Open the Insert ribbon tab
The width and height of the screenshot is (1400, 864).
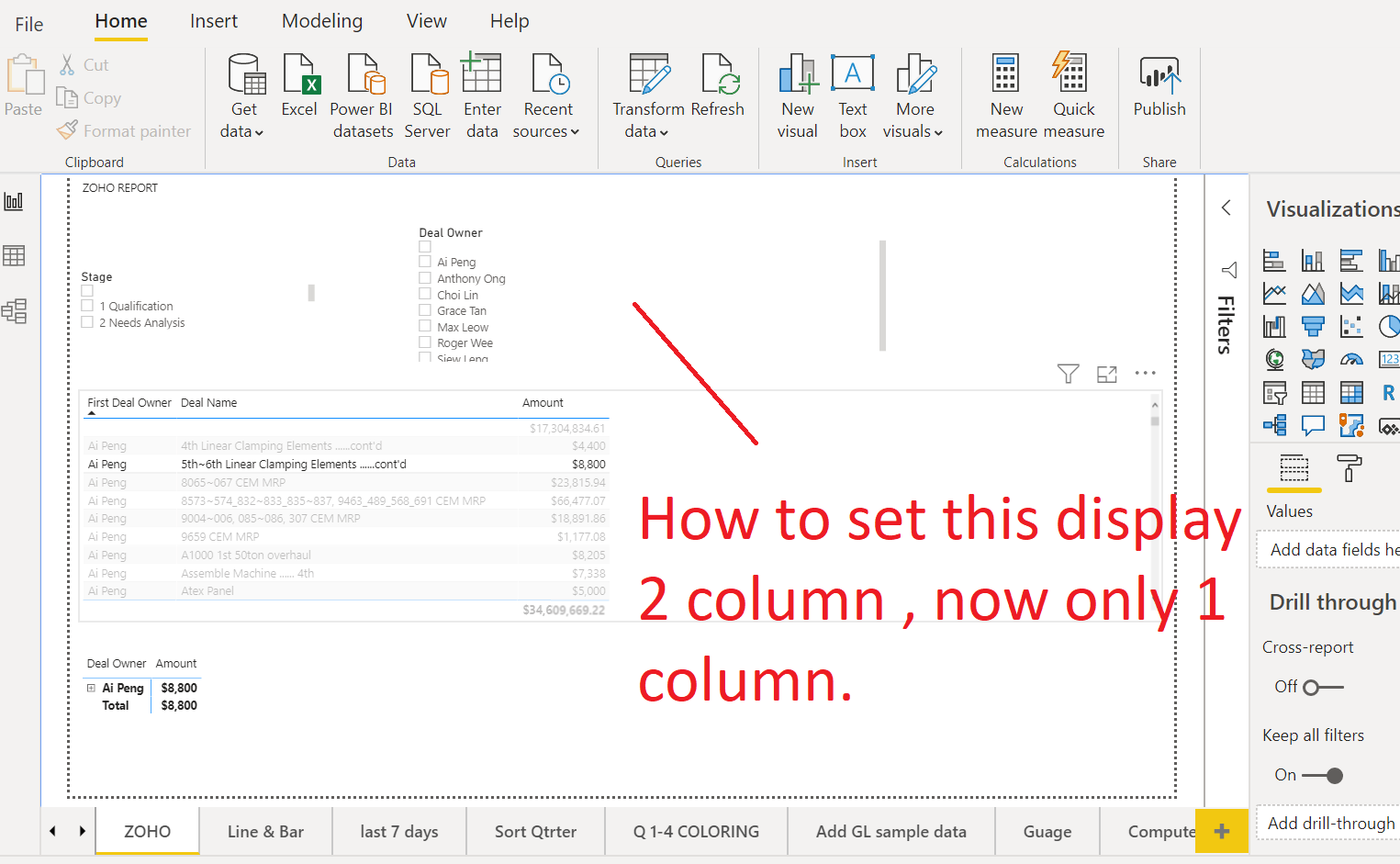[214, 21]
